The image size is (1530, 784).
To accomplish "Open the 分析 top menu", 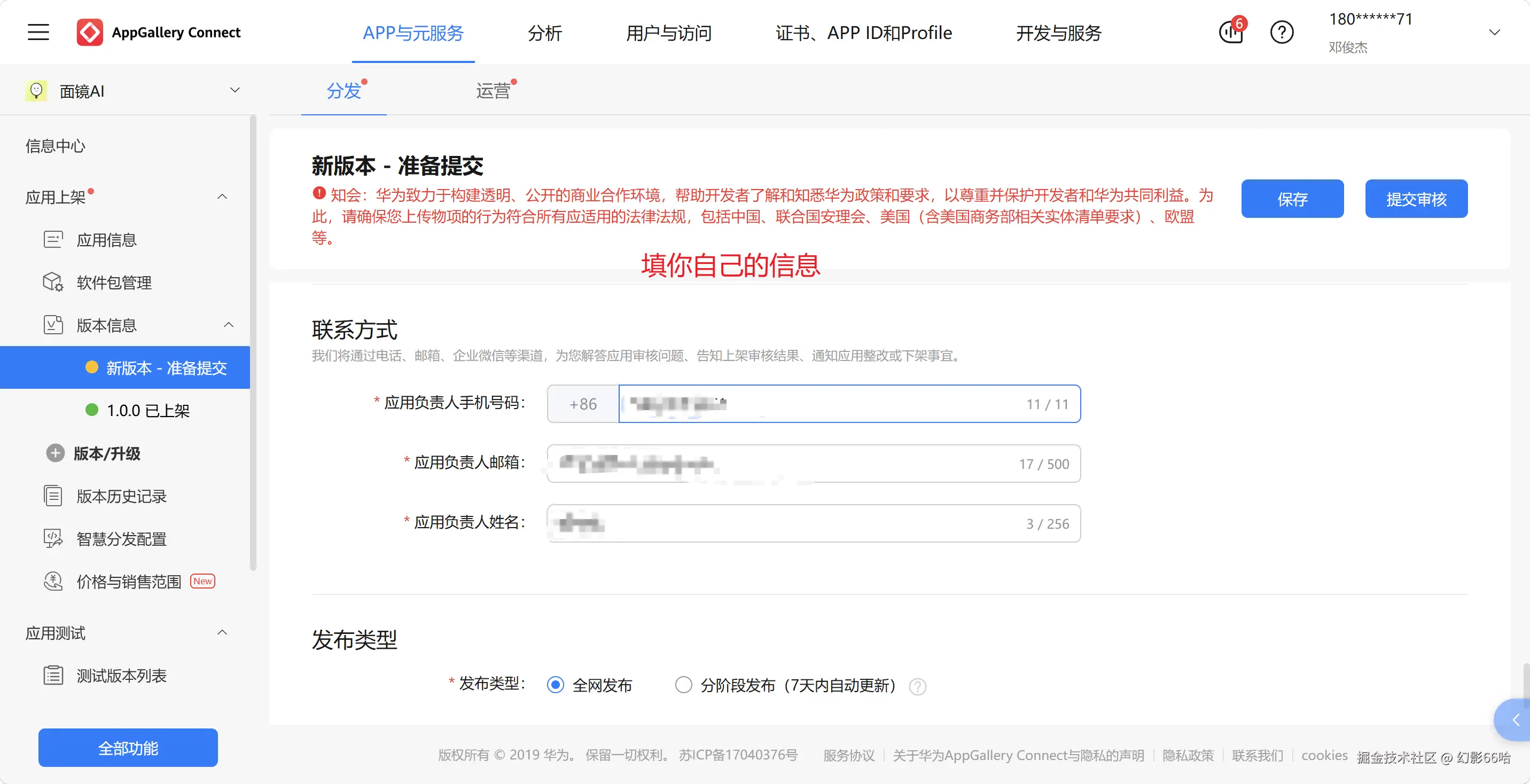I will (x=545, y=33).
